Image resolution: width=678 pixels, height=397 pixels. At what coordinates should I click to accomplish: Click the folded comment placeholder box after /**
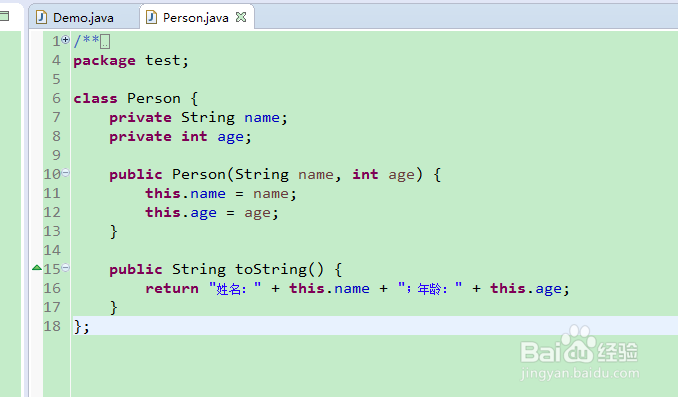105,42
